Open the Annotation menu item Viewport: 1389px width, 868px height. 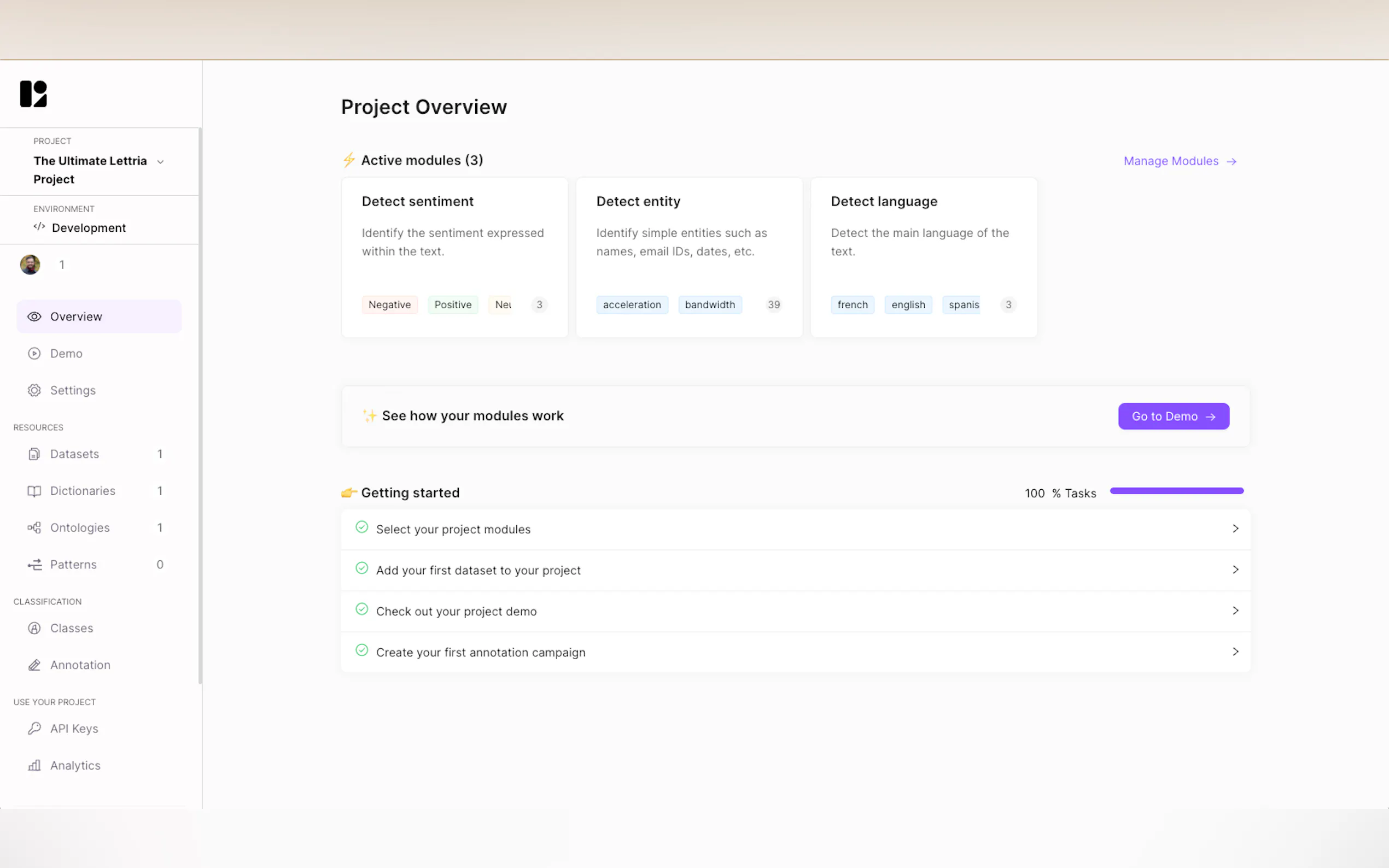(80, 665)
